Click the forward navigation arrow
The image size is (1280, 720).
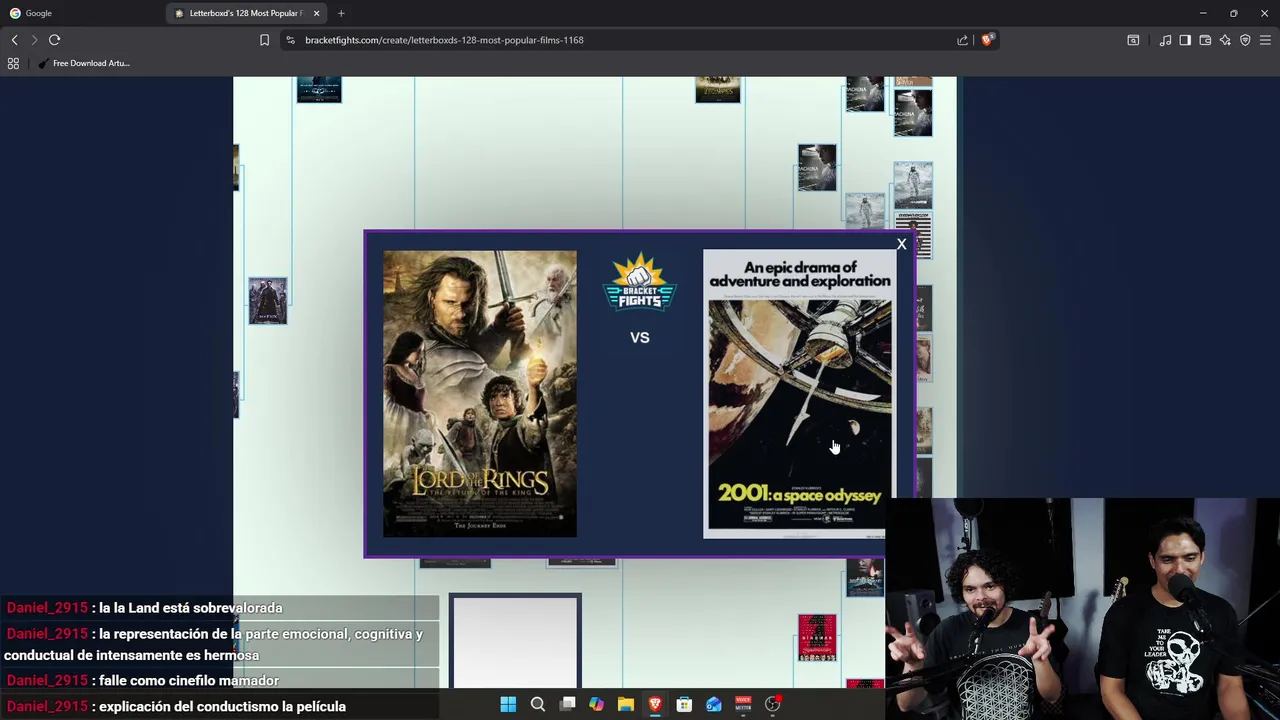pyautogui.click(x=34, y=40)
